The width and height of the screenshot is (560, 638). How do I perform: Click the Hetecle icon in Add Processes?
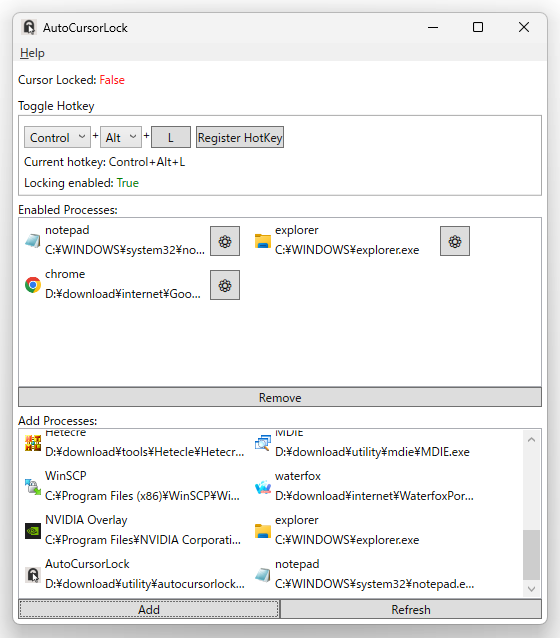click(x=33, y=443)
